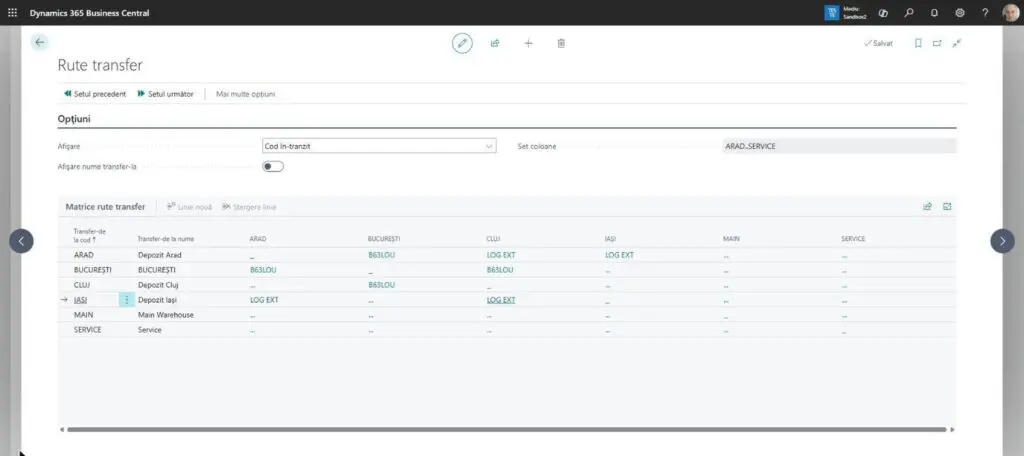Open page in new window icon
Image resolution: width=1024 pixels, height=456 pixels.
tap(937, 43)
